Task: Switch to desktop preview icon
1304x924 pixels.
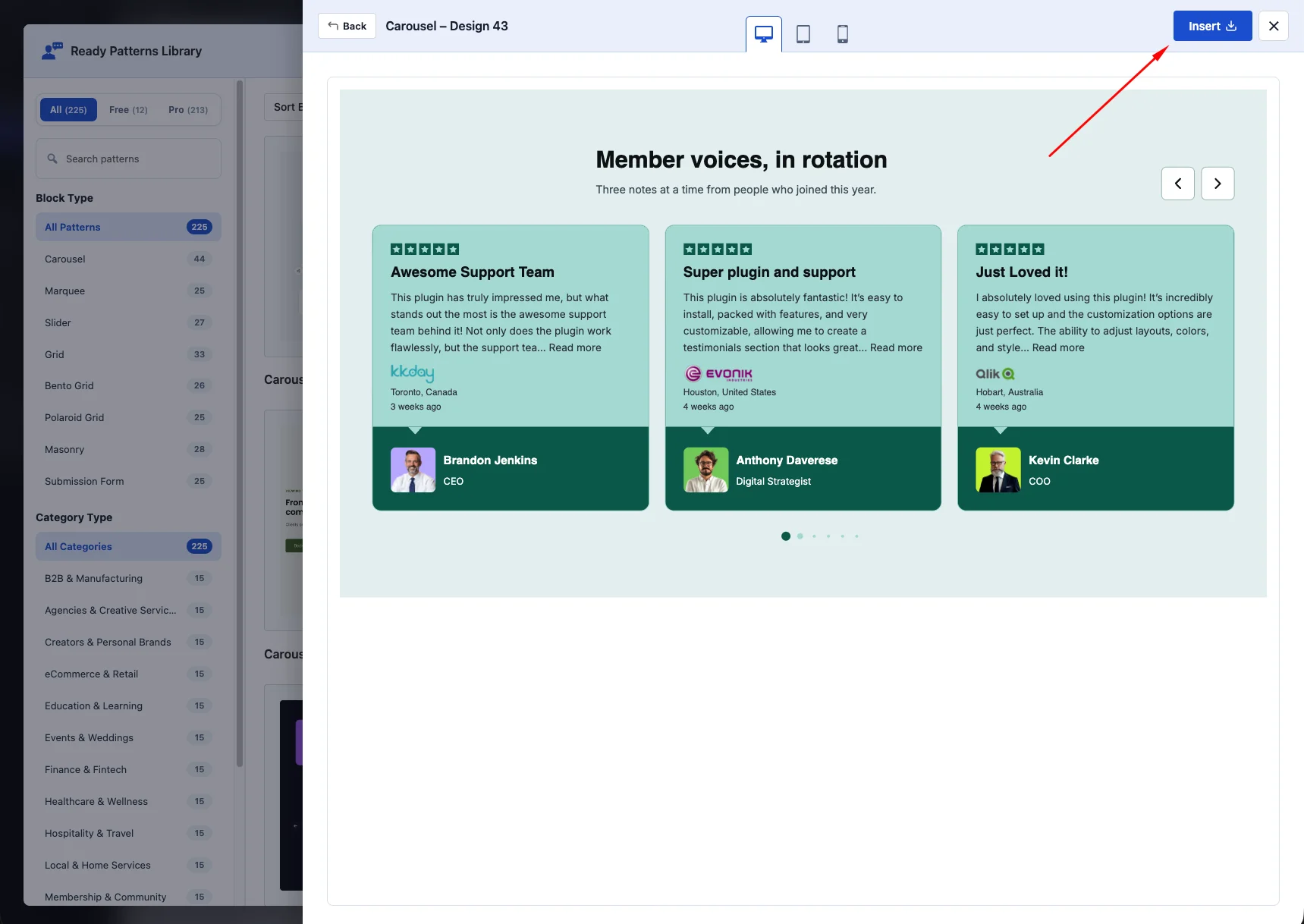Action: [763, 34]
